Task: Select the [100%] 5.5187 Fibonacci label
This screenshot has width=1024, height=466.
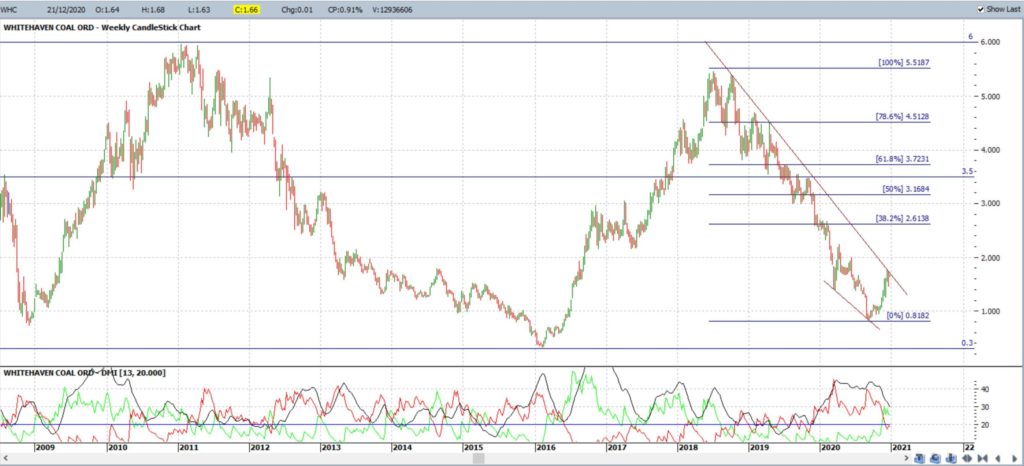Action: coord(903,63)
